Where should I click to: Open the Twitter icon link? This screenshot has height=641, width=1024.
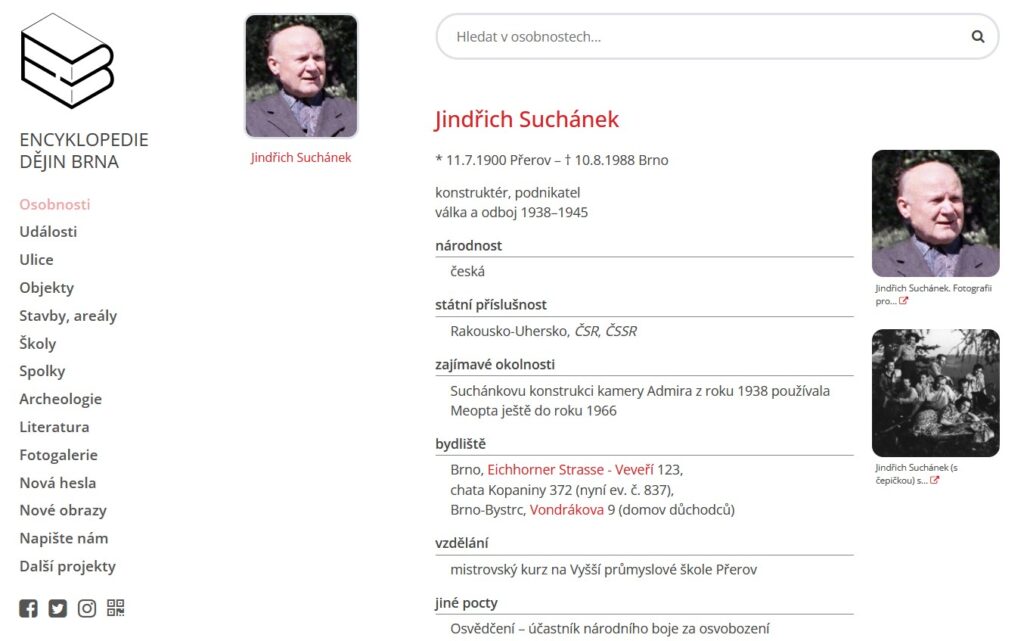coord(58,608)
